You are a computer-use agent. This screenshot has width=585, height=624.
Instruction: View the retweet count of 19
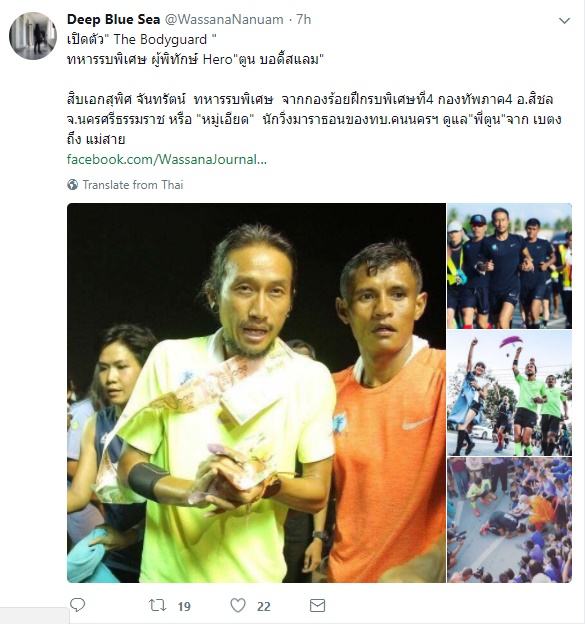[x=184, y=606]
